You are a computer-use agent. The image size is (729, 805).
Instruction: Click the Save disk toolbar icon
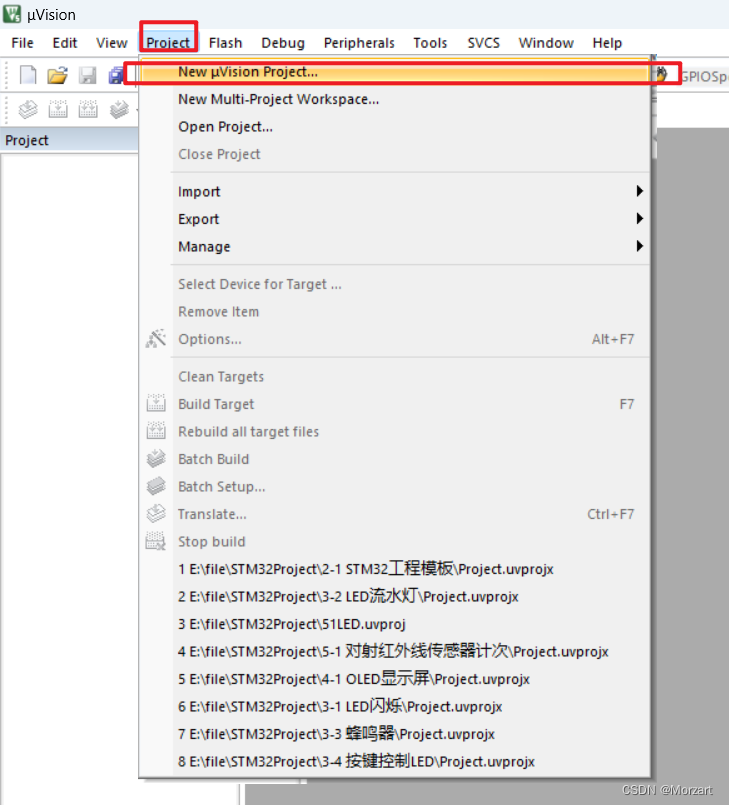88,75
